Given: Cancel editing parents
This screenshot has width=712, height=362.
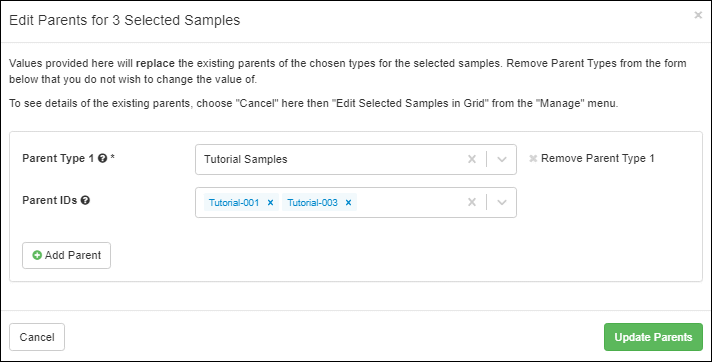Looking at the screenshot, I should [x=37, y=337].
